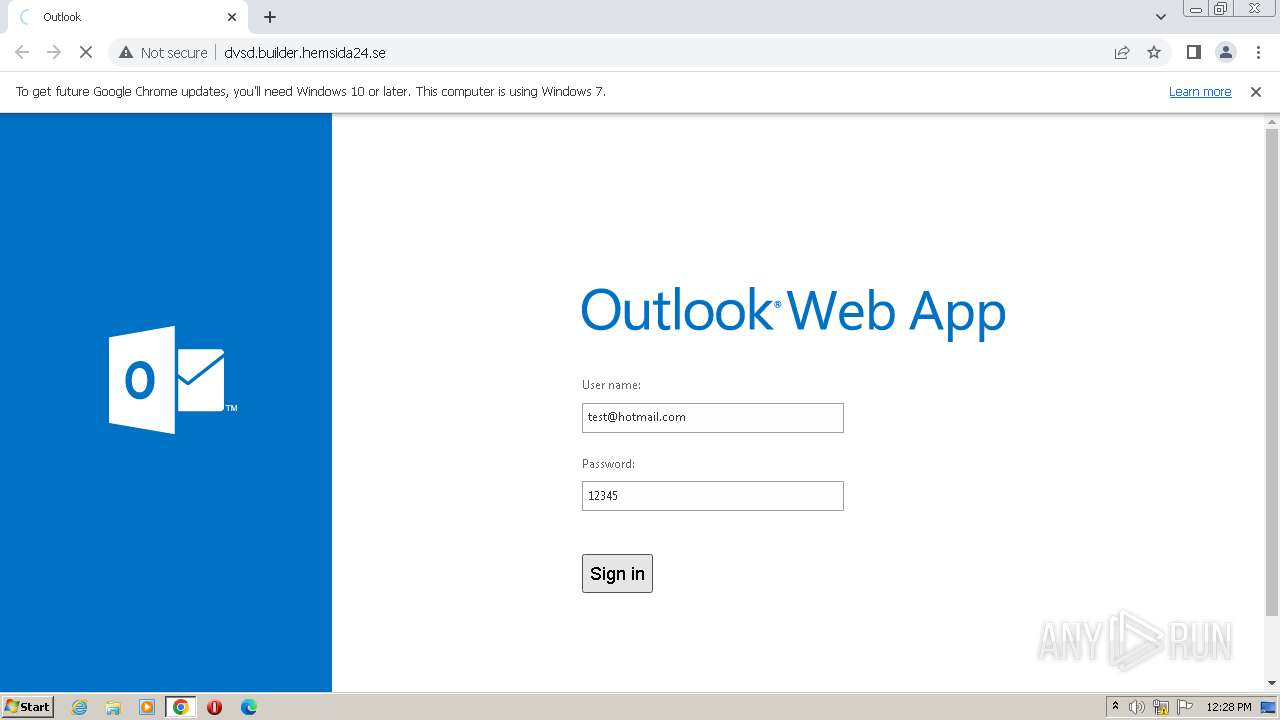Click the browser back arrow
Screen dimensions: 1280x720
[22, 52]
